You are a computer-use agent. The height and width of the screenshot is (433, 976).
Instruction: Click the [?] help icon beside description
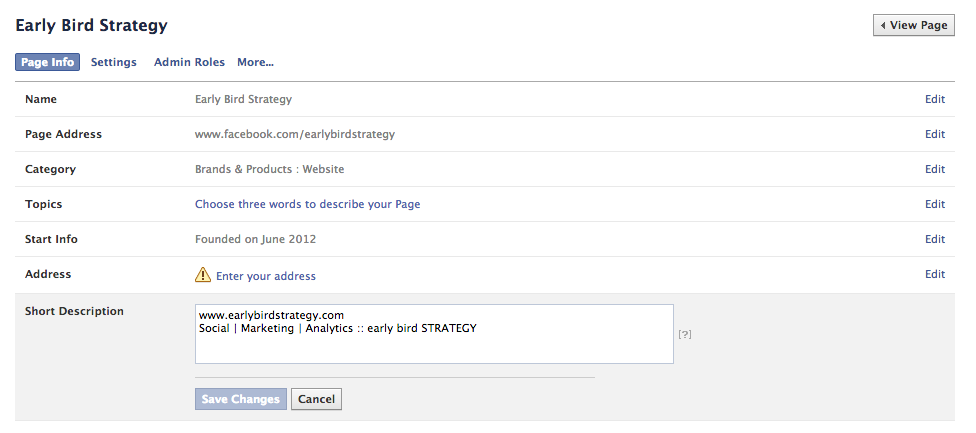tap(685, 334)
